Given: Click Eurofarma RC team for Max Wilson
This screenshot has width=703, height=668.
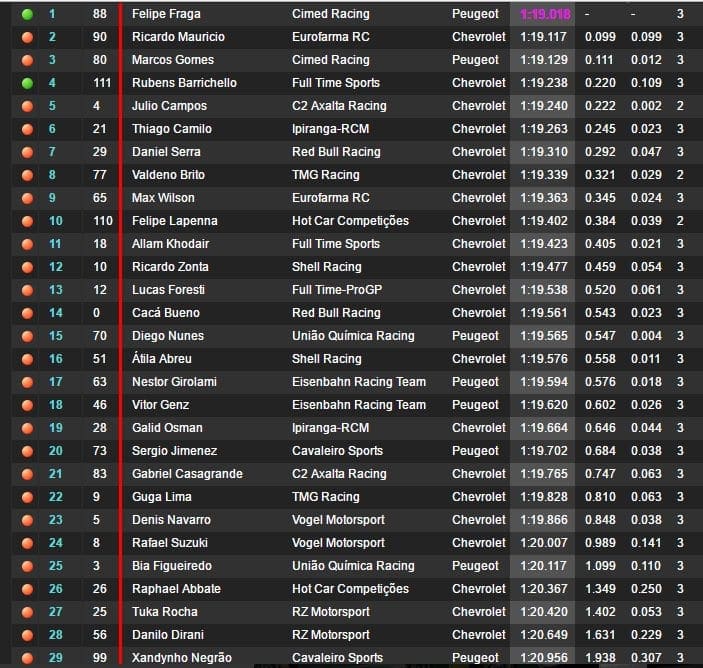Looking at the screenshot, I should [x=330, y=198].
